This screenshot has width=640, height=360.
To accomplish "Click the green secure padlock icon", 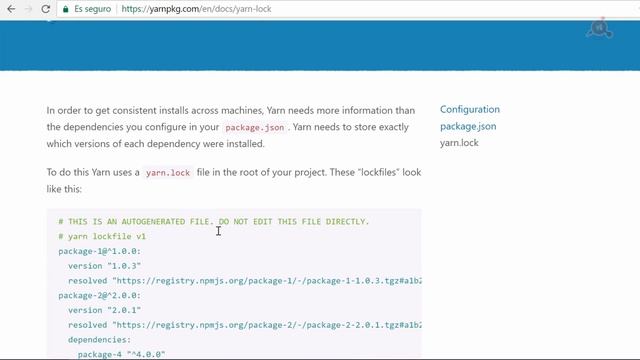I will click(65, 9).
